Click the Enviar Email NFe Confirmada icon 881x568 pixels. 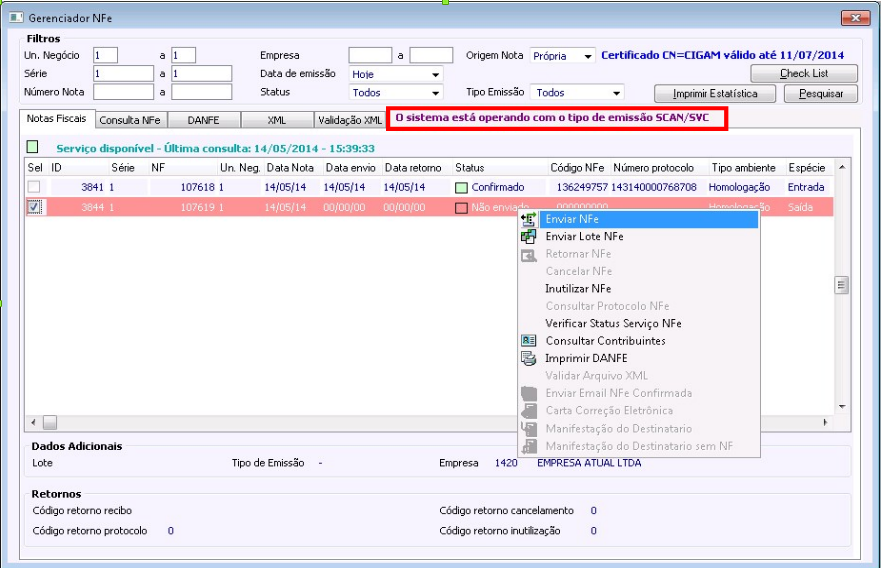[x=528, y=393]
